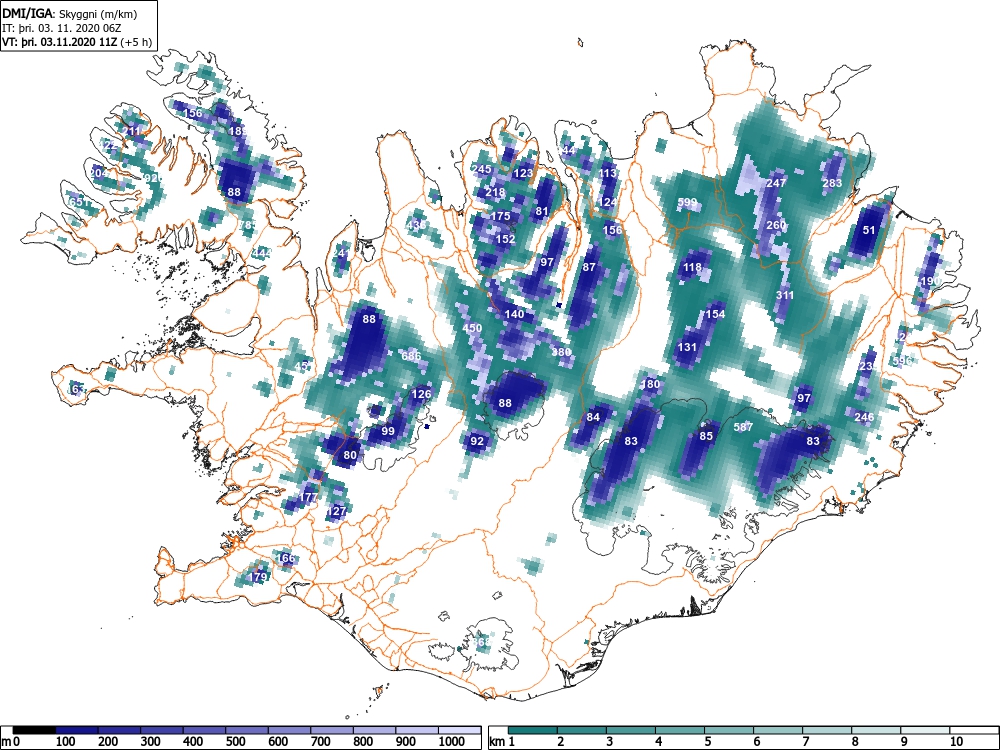
Task: Click the visibility value 175 on the map
Action: coord(501,216)
